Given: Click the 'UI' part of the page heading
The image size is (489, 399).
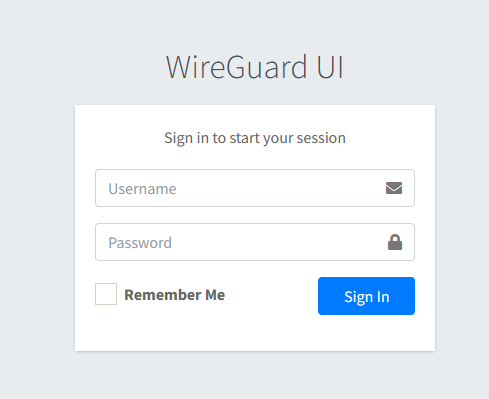Looking at the screenshot, I should [x=330, y=67].
